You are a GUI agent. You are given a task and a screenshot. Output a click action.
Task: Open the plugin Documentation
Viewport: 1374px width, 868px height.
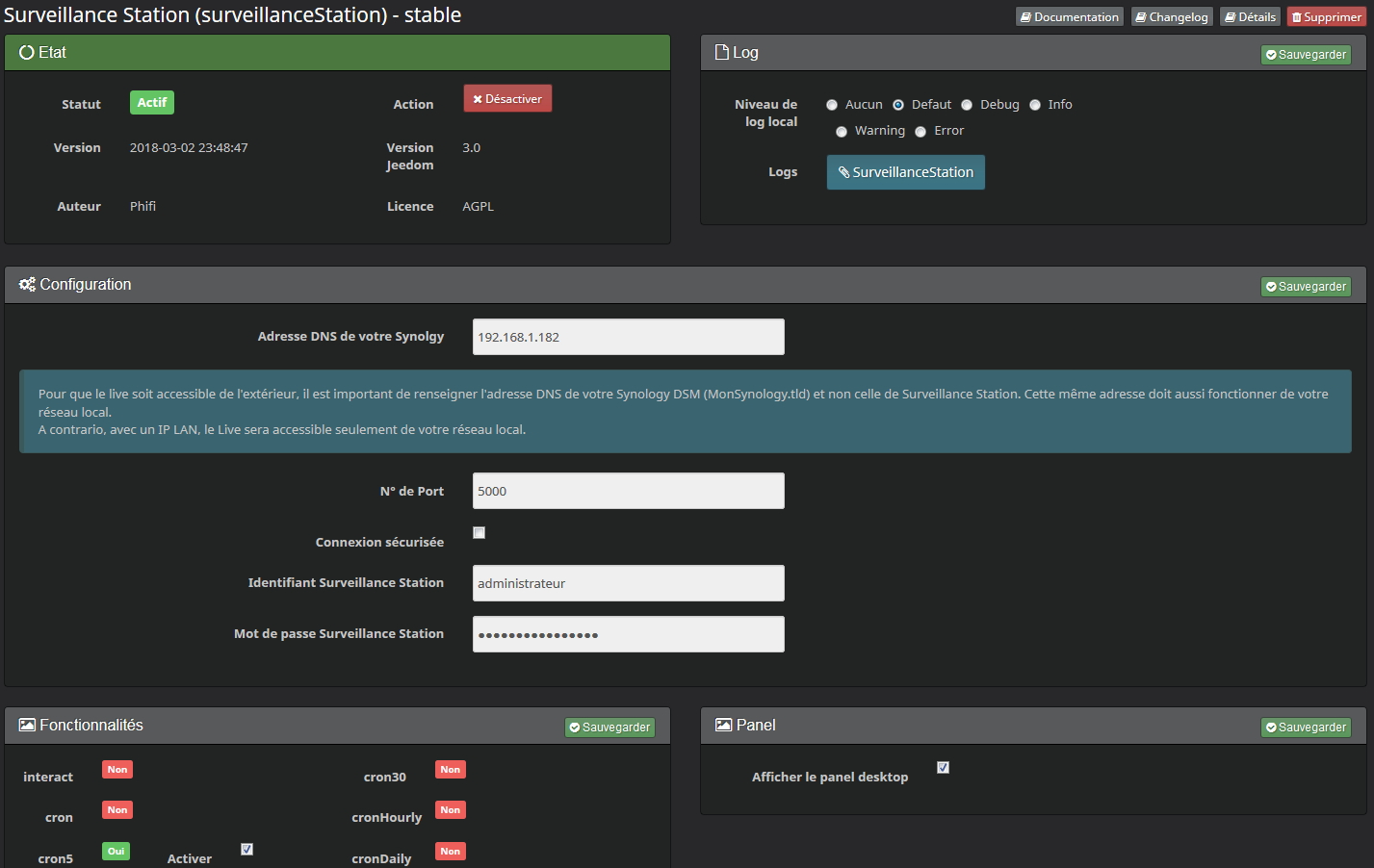[x=1070, y=17]
